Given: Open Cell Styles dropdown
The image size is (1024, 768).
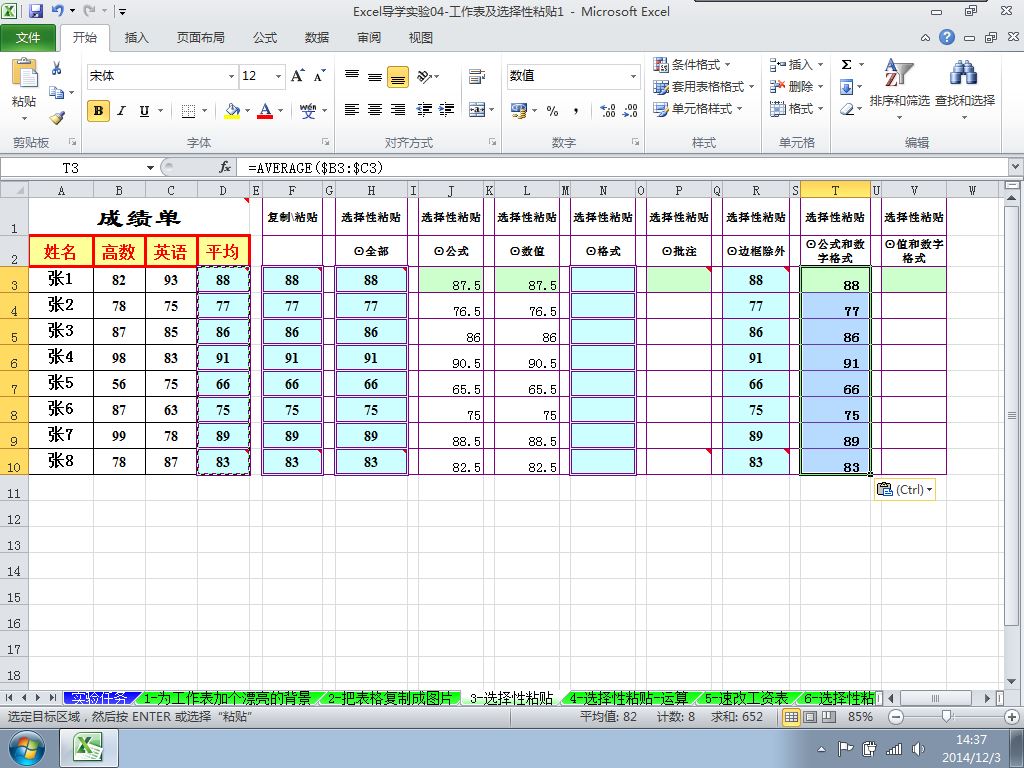Looking at the screenshot, I should 698,108.
